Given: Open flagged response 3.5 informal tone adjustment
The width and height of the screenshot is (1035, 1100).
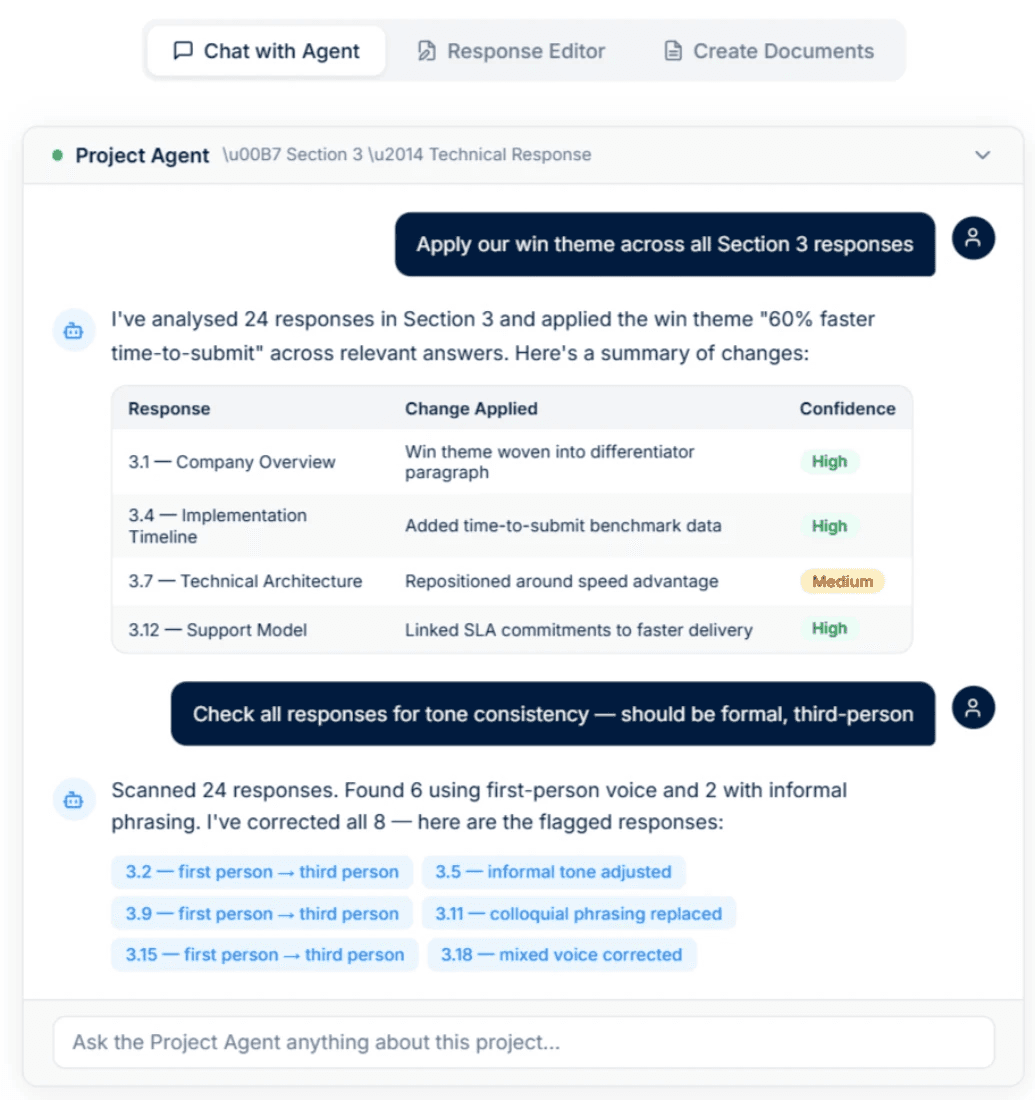Looking at the screenshot, I should [554, 872].
